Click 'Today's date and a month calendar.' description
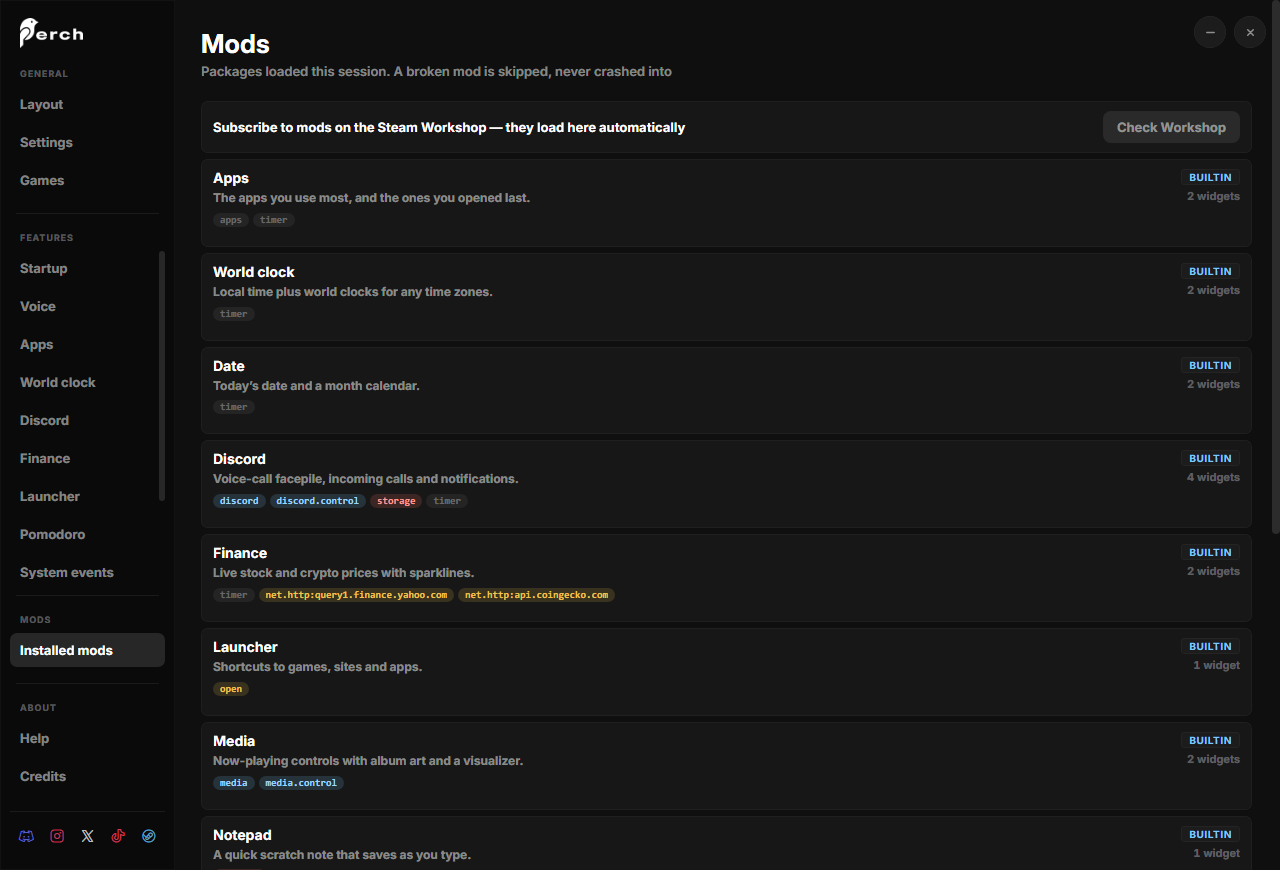The width and height of the screenshot is (1280, 870). pos(316,386)
